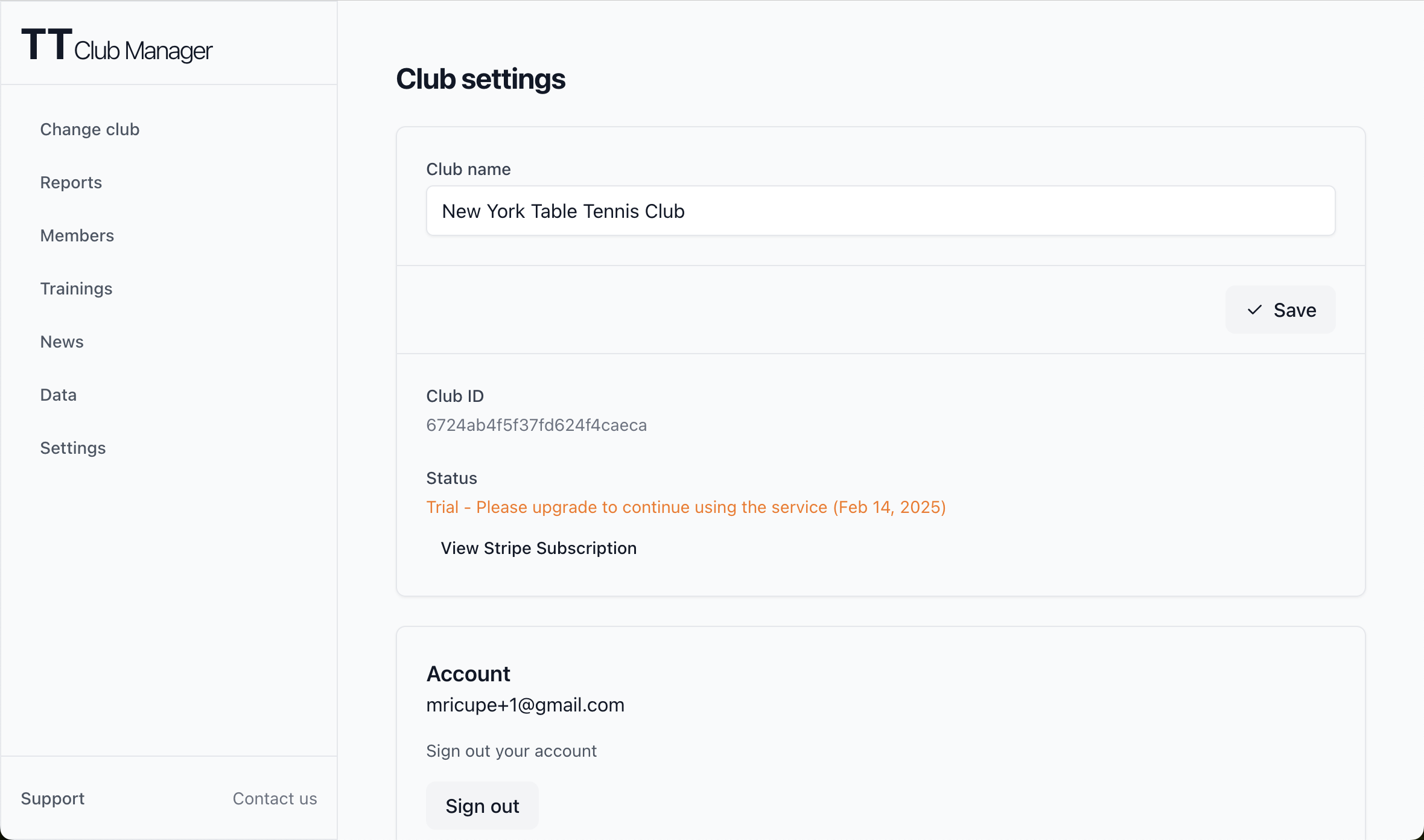Image resolution: width=1424 pixels, height=840 pixels.
Task: Click the Club settings heading
Action: [x=480, y=79]
